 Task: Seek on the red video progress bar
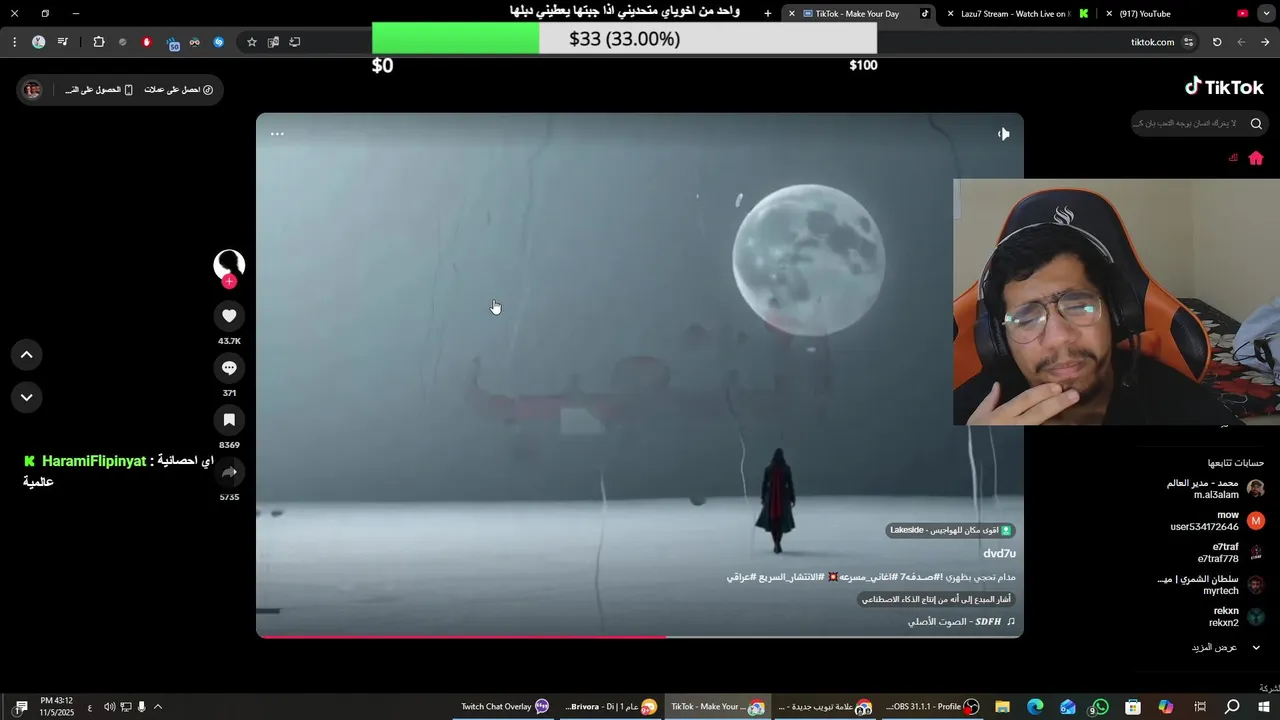pos(640,636)
